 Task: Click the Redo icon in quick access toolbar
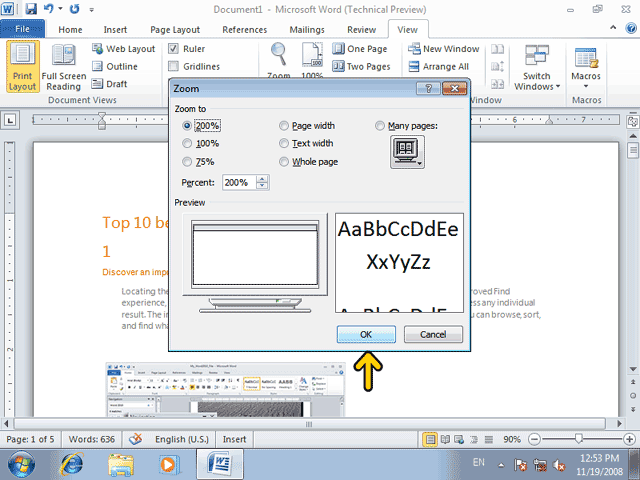tap(74, 9)
